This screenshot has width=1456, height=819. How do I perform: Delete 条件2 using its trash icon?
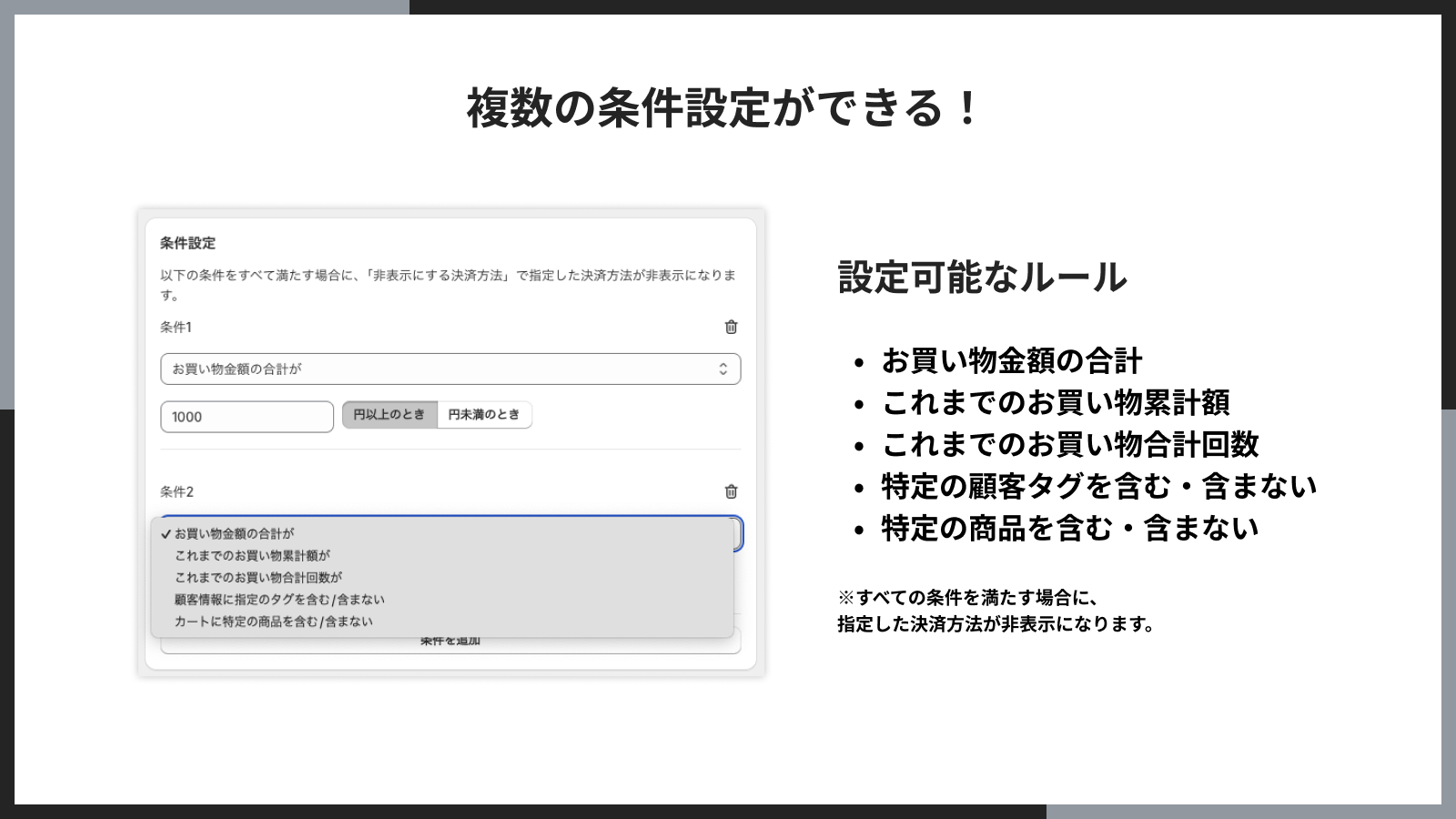click(731, 490)
